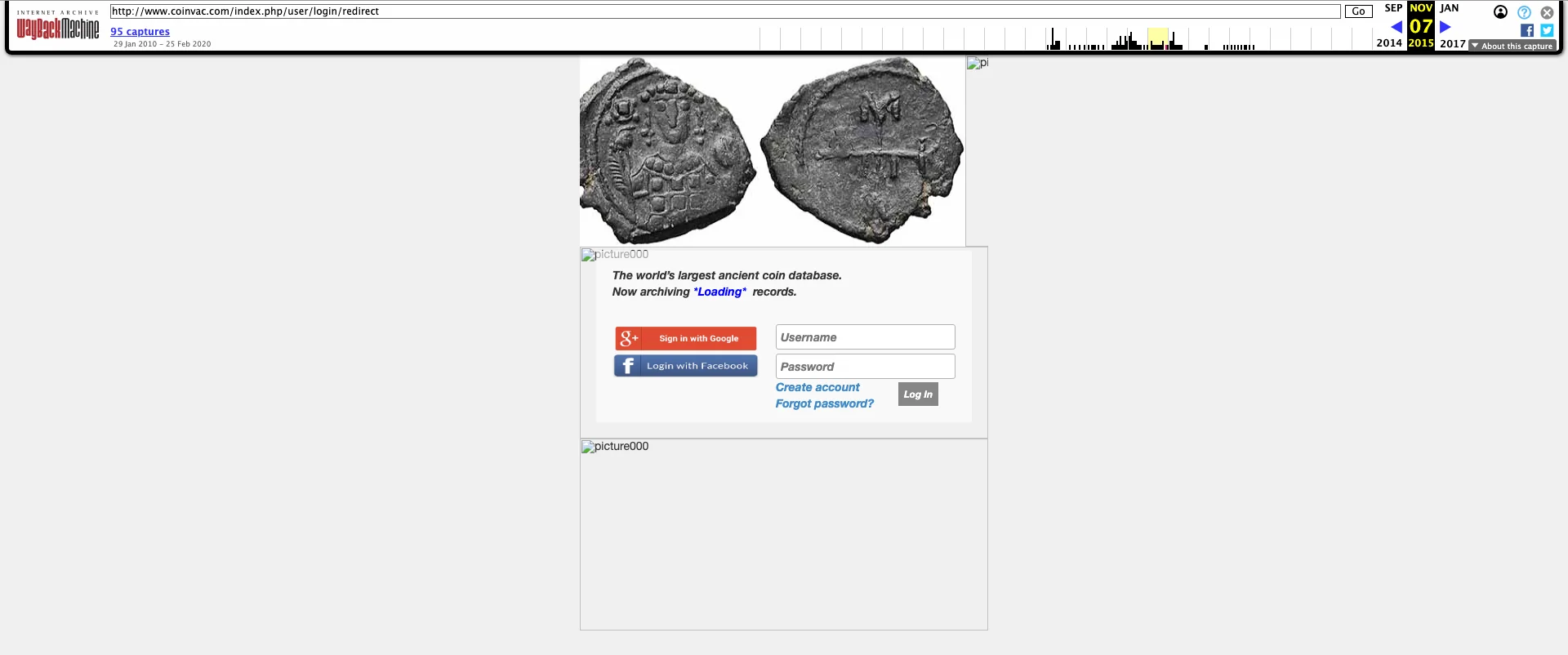Go to previous capture arrow

[x=1396, y=27]
